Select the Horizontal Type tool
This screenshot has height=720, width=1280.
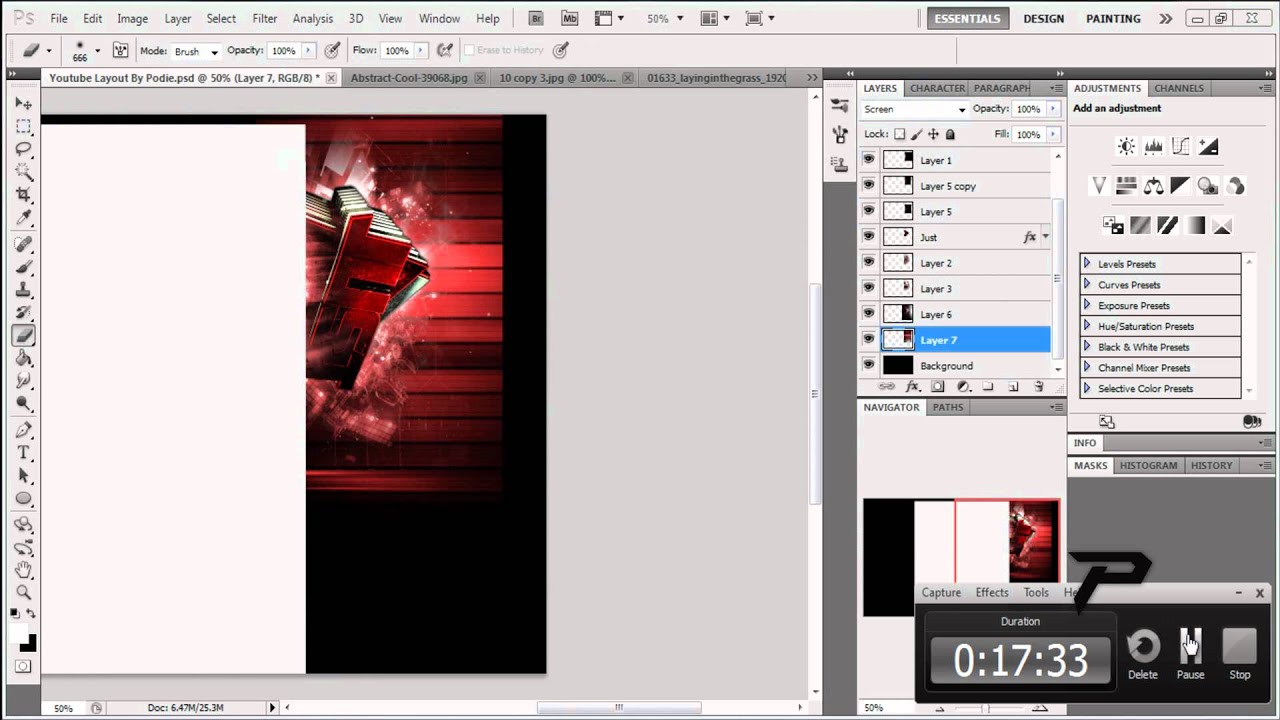[24, 453]
